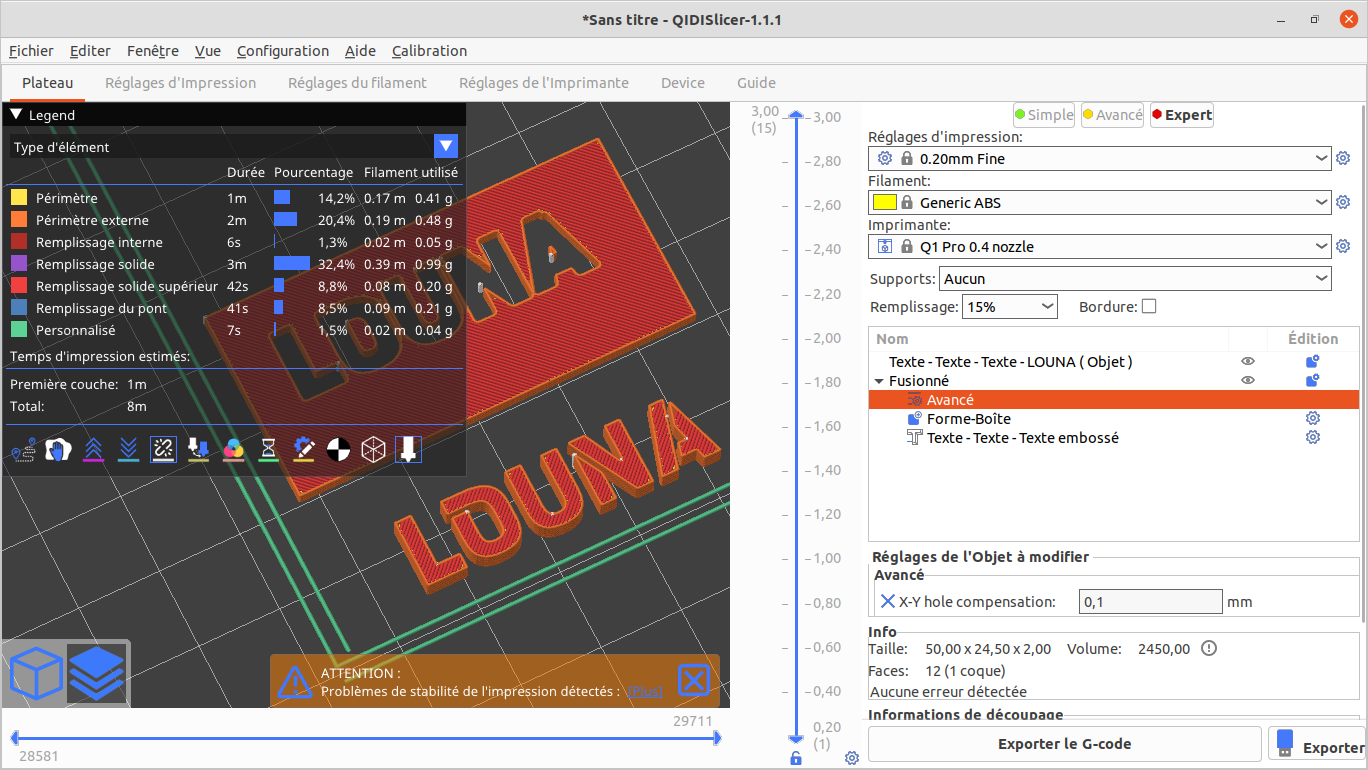
Task: Click vertical layer slider settings gear
Action: [x=851, y=758]
